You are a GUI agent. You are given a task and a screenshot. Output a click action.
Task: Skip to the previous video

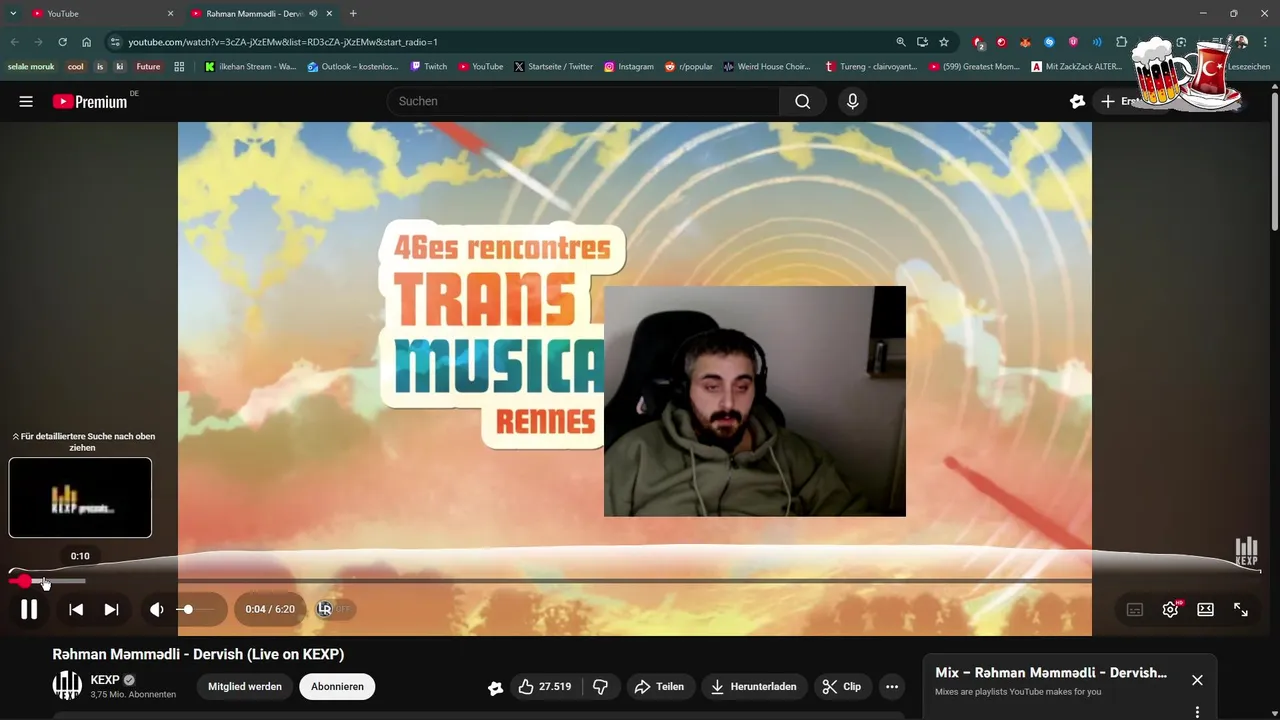[76, 609]
